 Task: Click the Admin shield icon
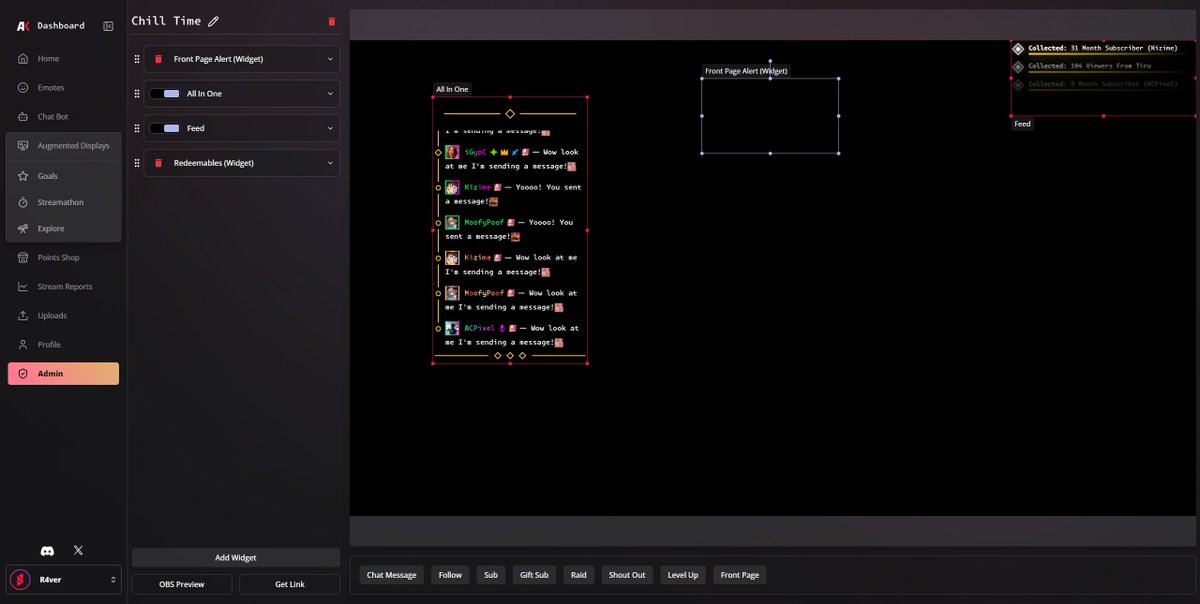[23, 374]
